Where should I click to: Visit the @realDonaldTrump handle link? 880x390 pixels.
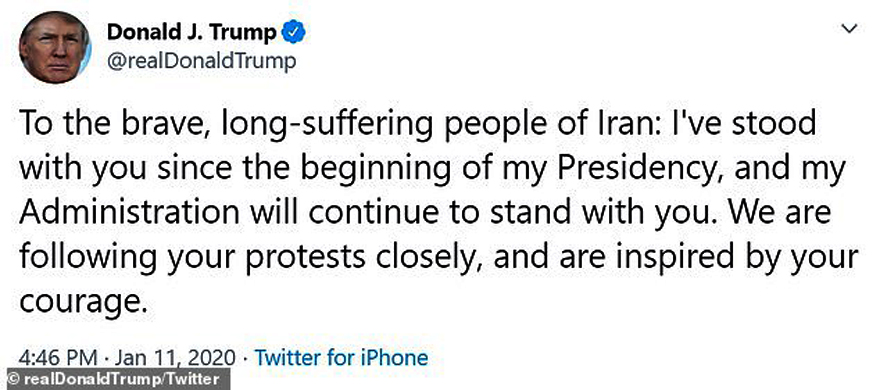[x=201, y=62]
